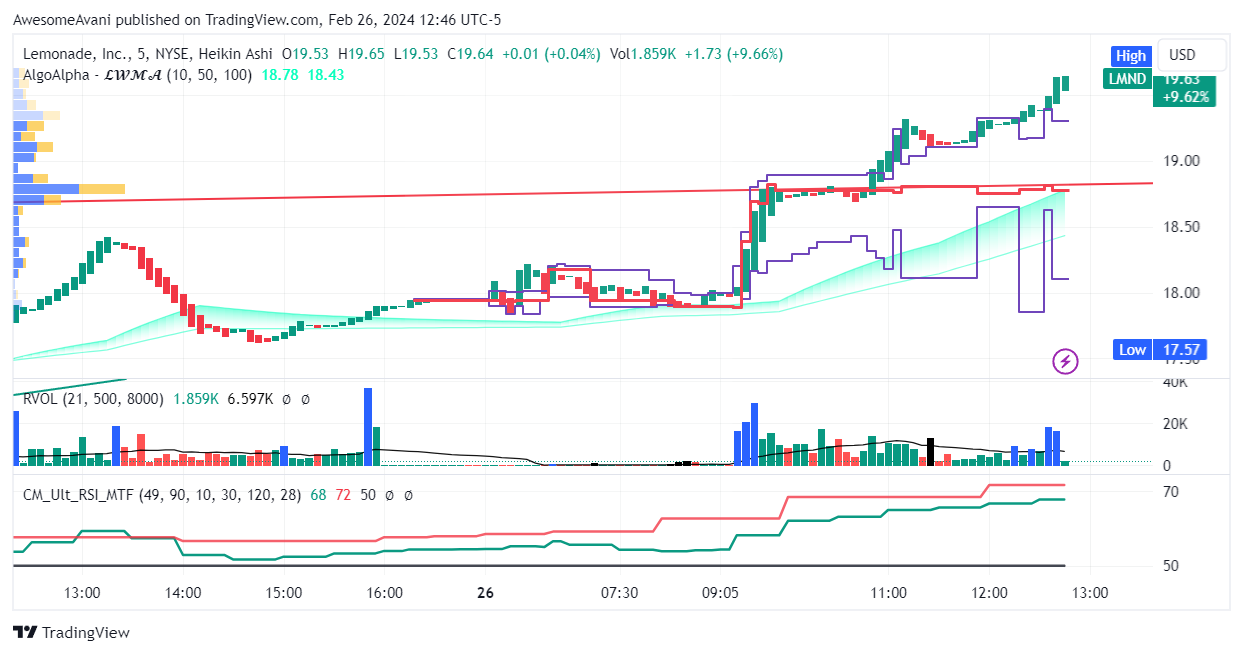The height and width of the screenshot is (654, 1243).
Task: Click the 18.00 price axis label
Action: (1179, 292)
